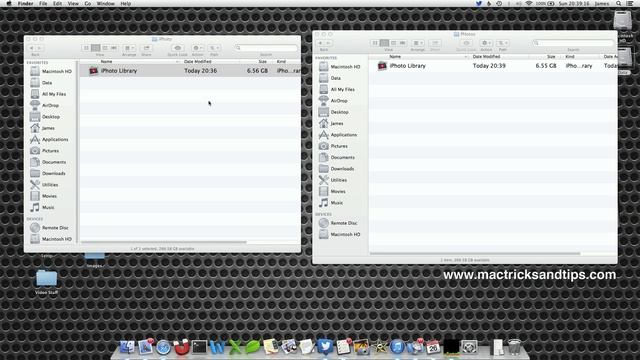
Task: Switch left window to Cover Flow view
Action: click(114, 48)
